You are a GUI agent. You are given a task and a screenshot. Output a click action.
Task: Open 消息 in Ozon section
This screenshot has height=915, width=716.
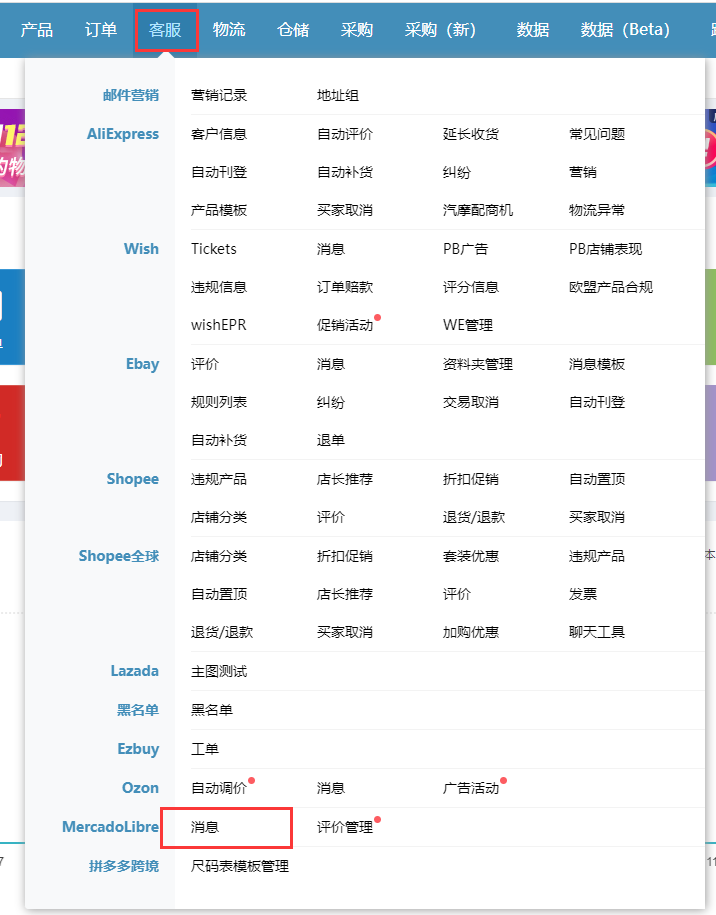click(331, 788)
